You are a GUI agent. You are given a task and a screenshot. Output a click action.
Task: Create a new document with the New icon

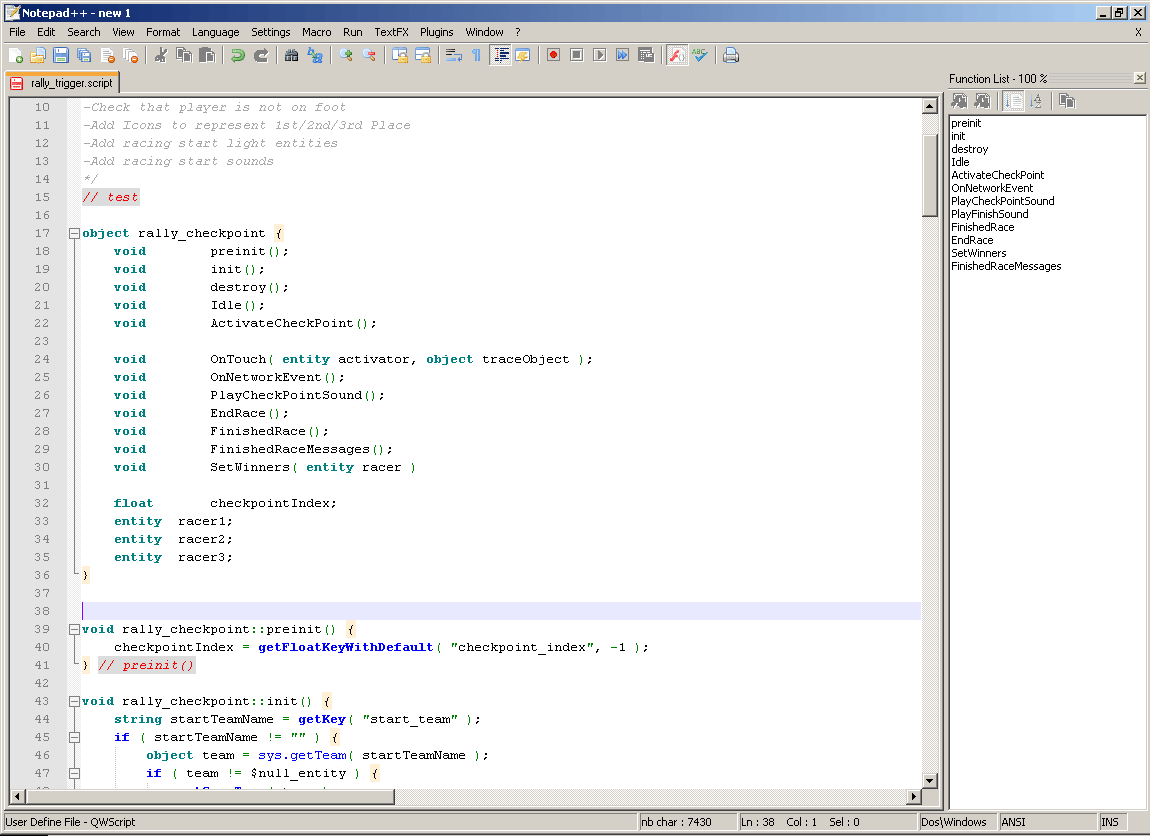pyautogui.click(x=15, y=56)
